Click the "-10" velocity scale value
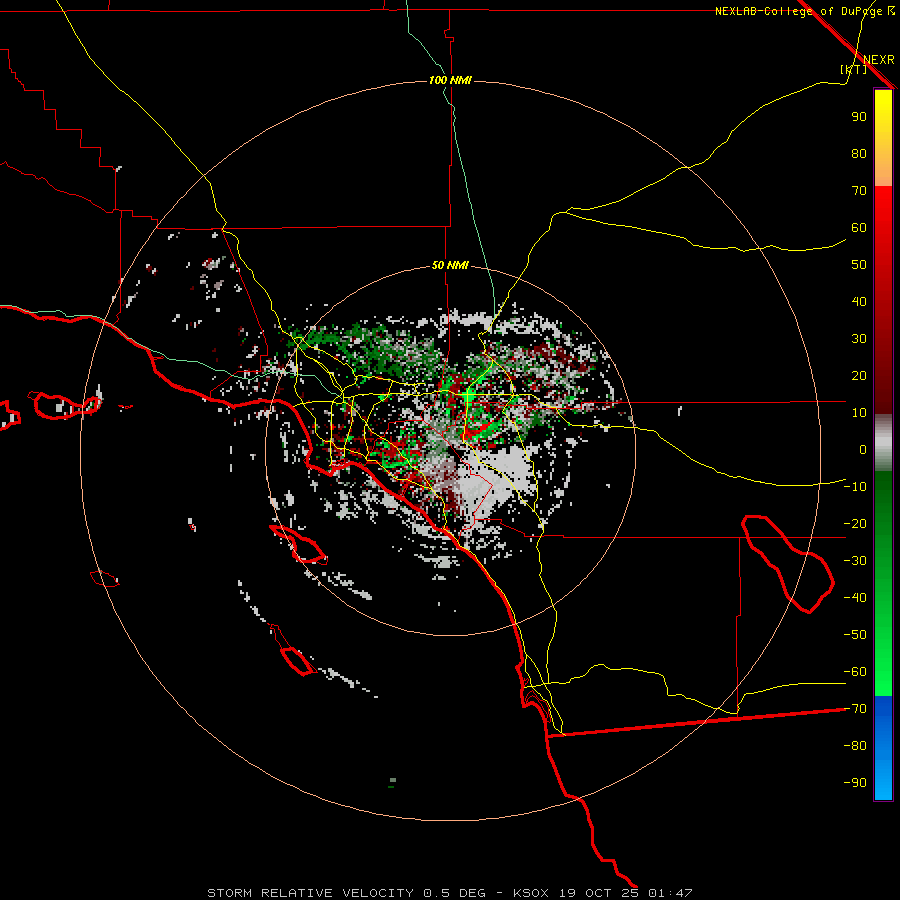Image resolution: width=900 pixels, height=900 pixels. [x=855, y=487]
